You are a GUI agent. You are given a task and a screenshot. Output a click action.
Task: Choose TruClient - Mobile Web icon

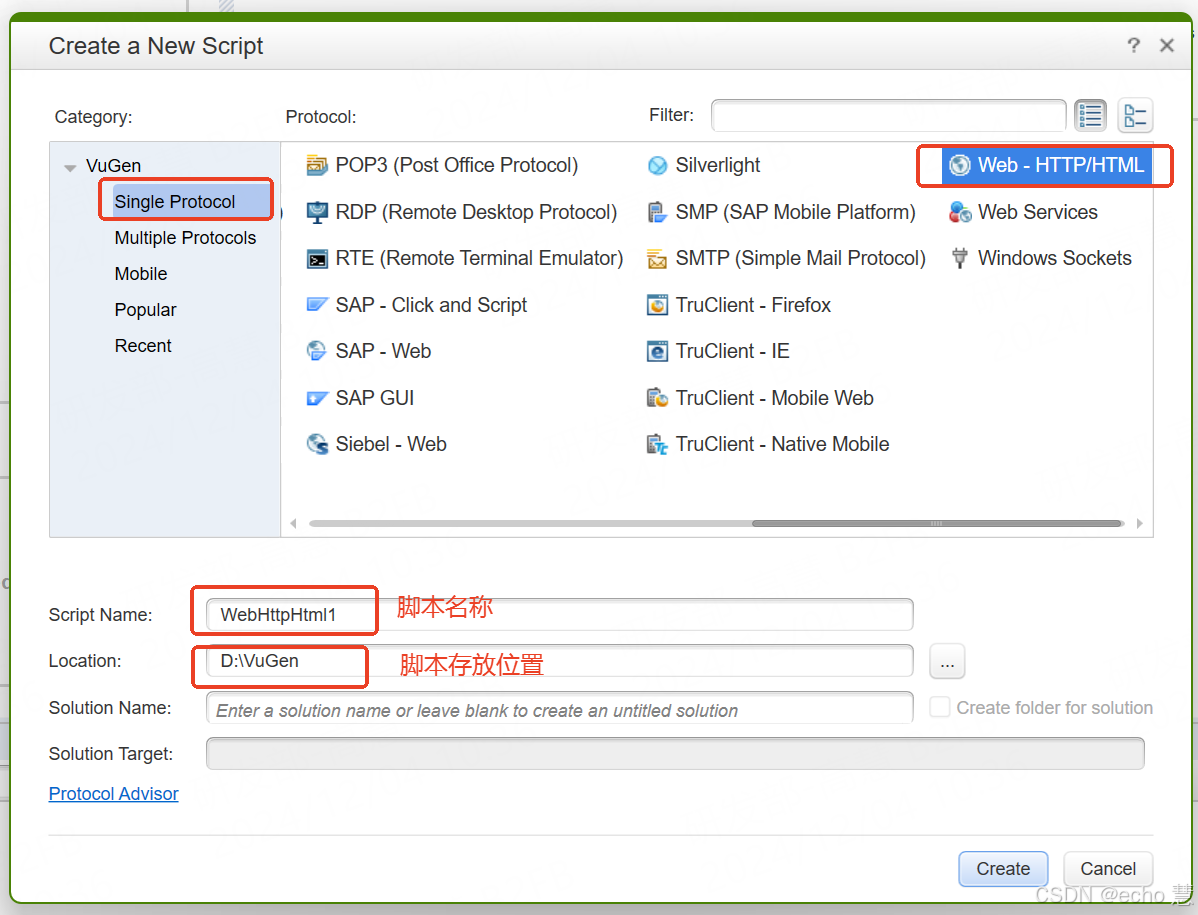[x=657, y=398]
